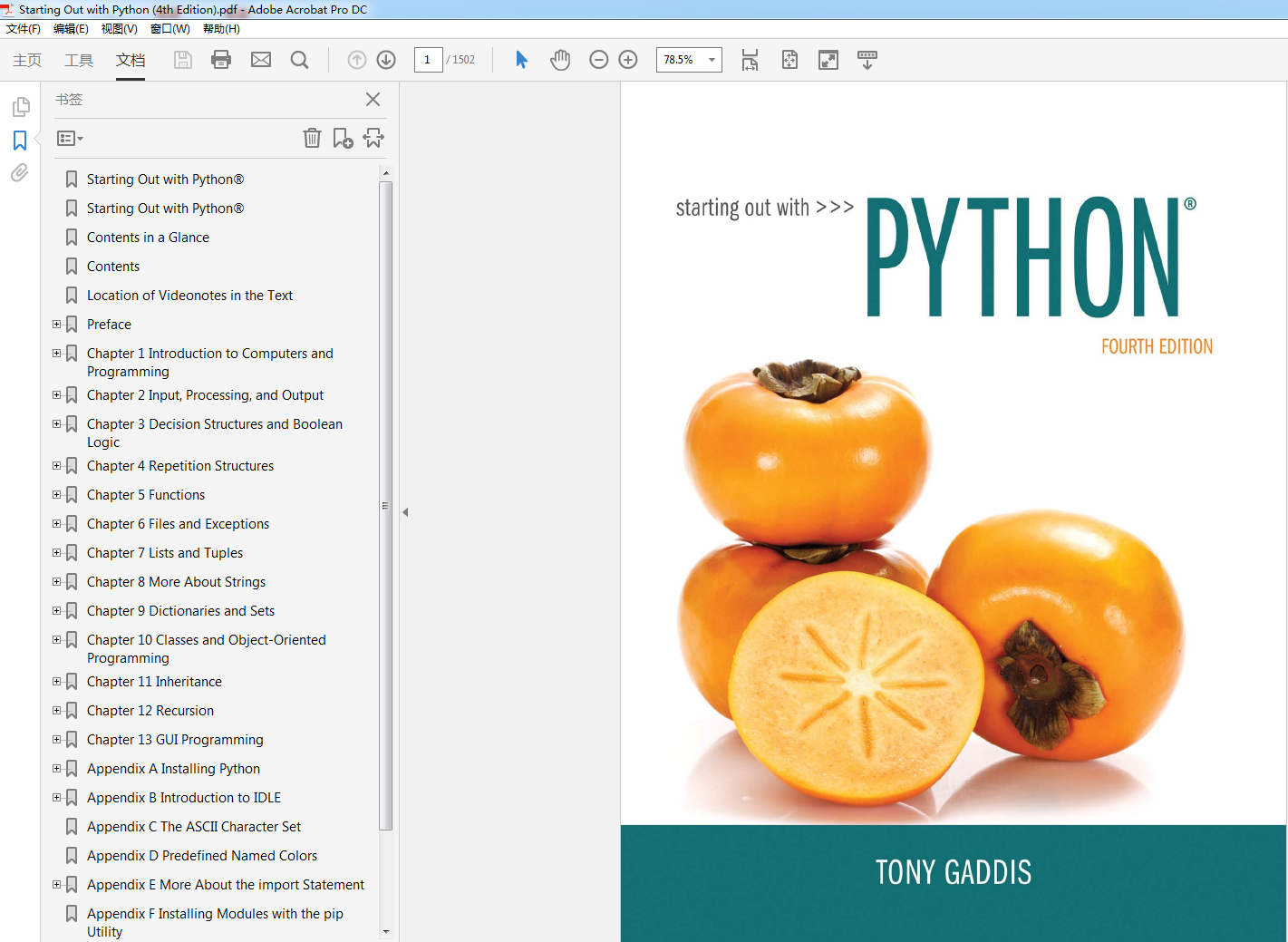Viewport: 1288px width, 942px height.
Task: Go to Chapter 12 Recursion bookmark
Action: coord(150,711)
